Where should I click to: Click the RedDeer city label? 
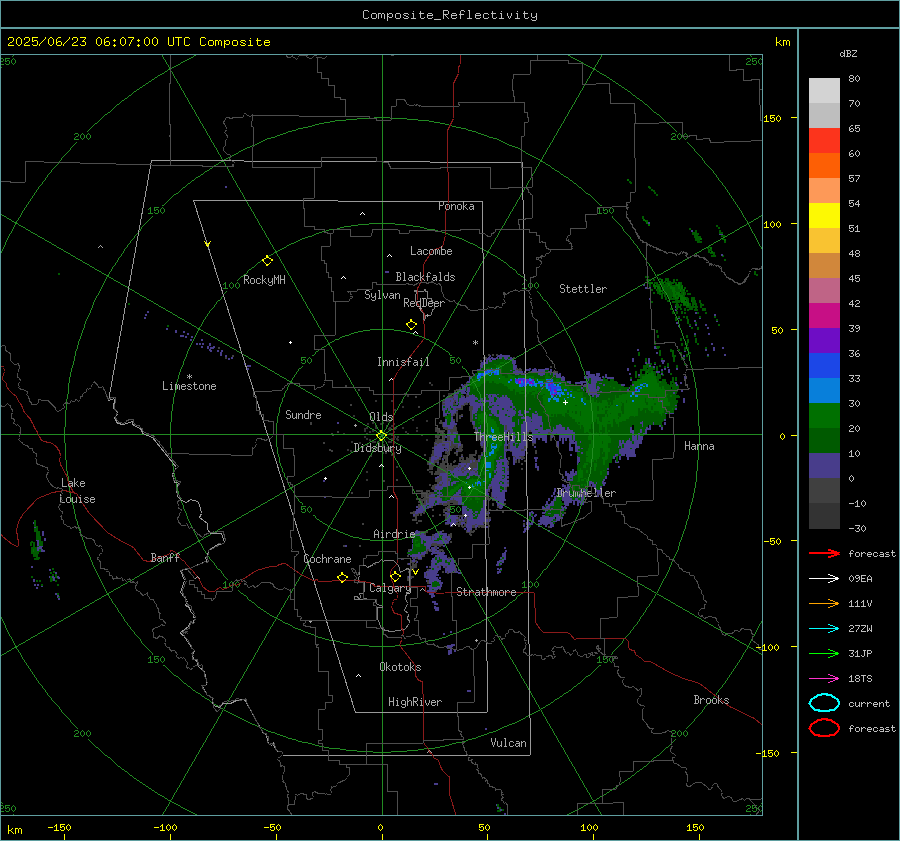tap(424, 303)
